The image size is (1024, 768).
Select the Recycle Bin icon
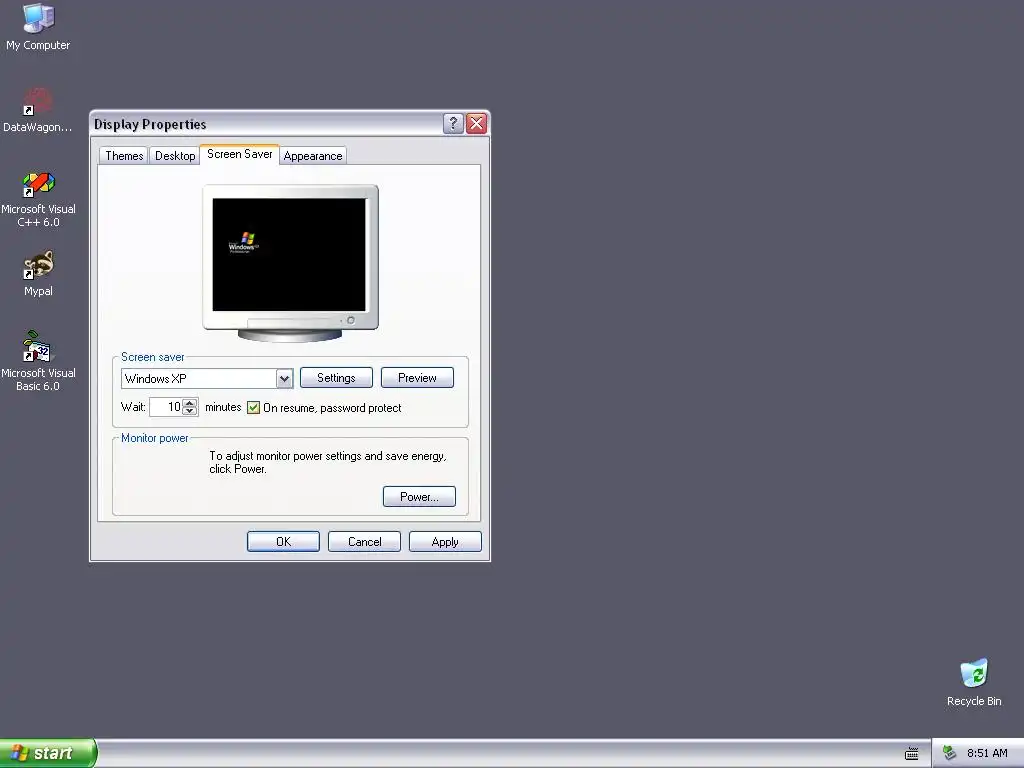click(974, 682)
